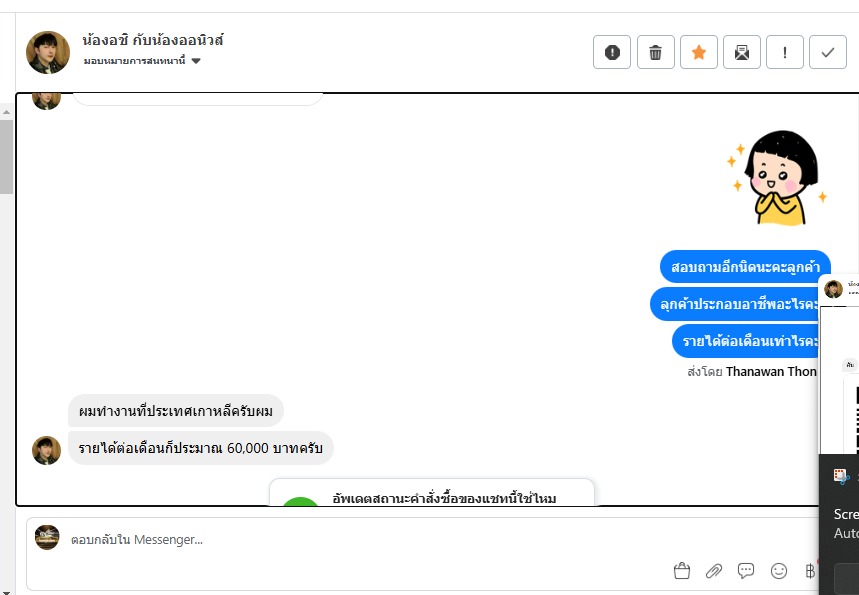The width and height of the screenshot is (859, 595).
Task: Click the dropdown arrow beside มอบหมายการสนทนานี้
Action: coord(196,61)
